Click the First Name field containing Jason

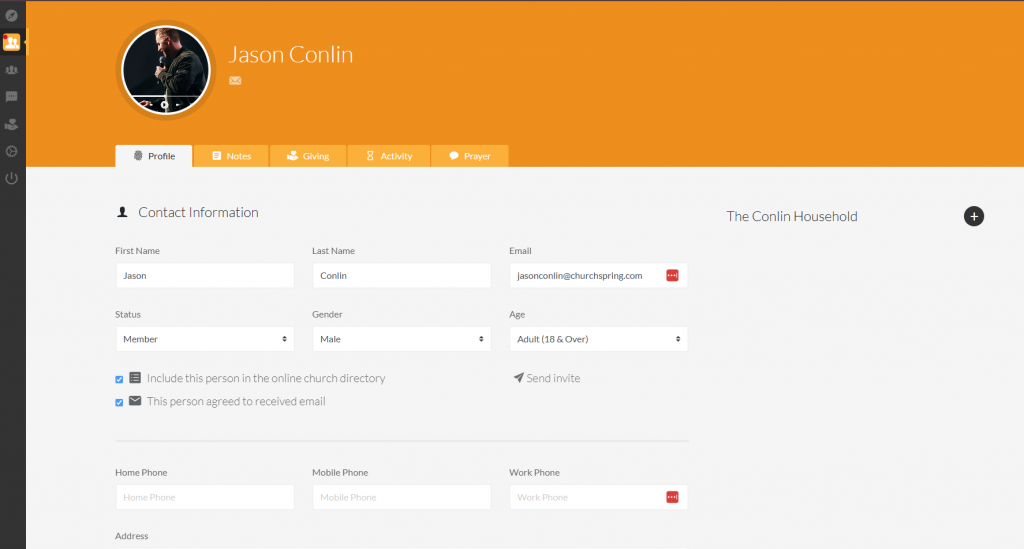[204, 275]
